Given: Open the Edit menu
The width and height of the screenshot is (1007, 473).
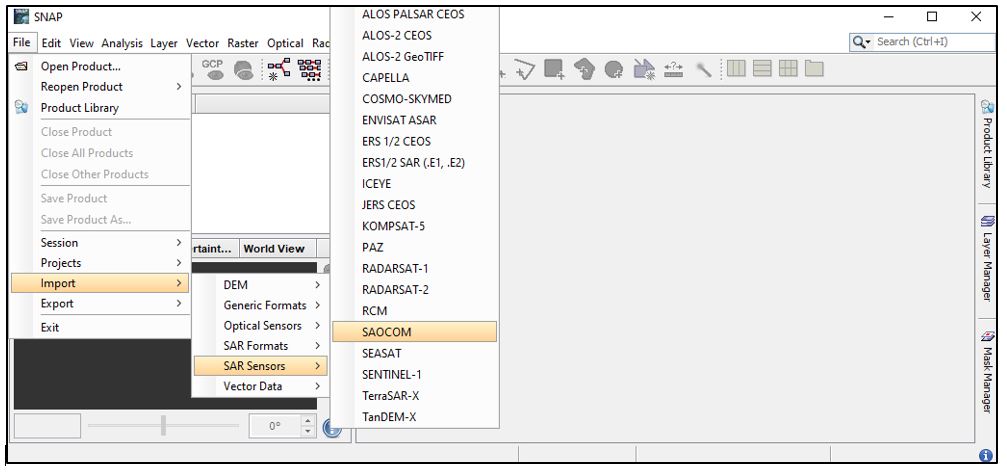Looking at the screenshot, I should [x=51, y=43].
